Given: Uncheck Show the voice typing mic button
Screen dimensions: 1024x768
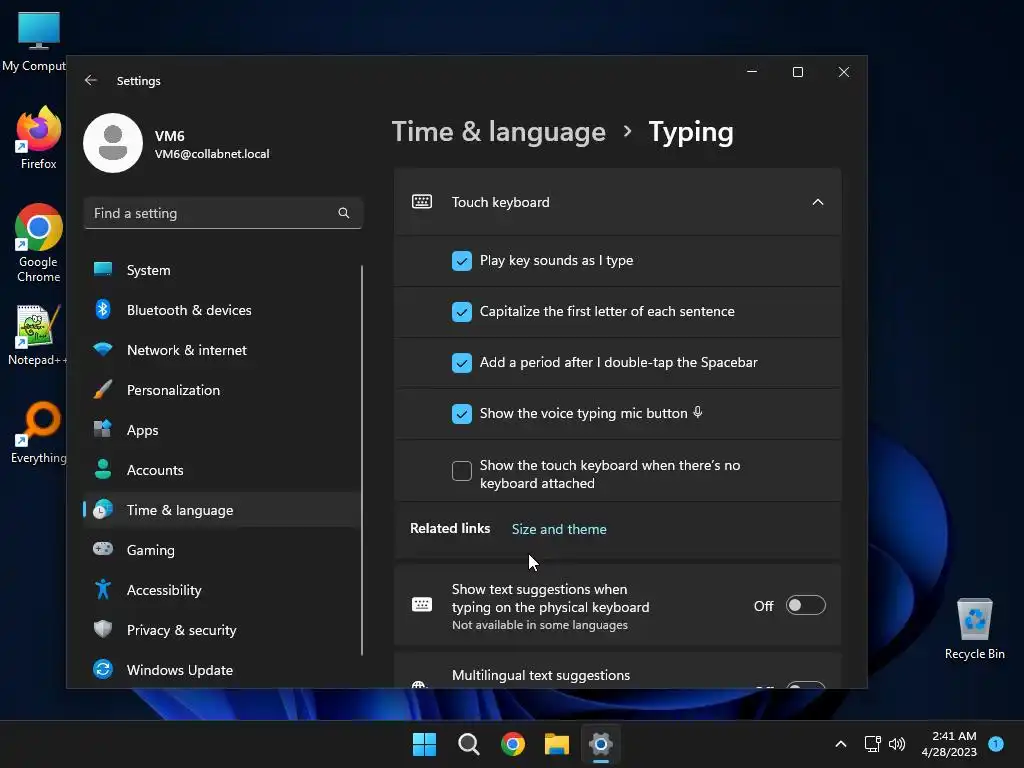Looking at the screenshot, I should coord(462,413).
